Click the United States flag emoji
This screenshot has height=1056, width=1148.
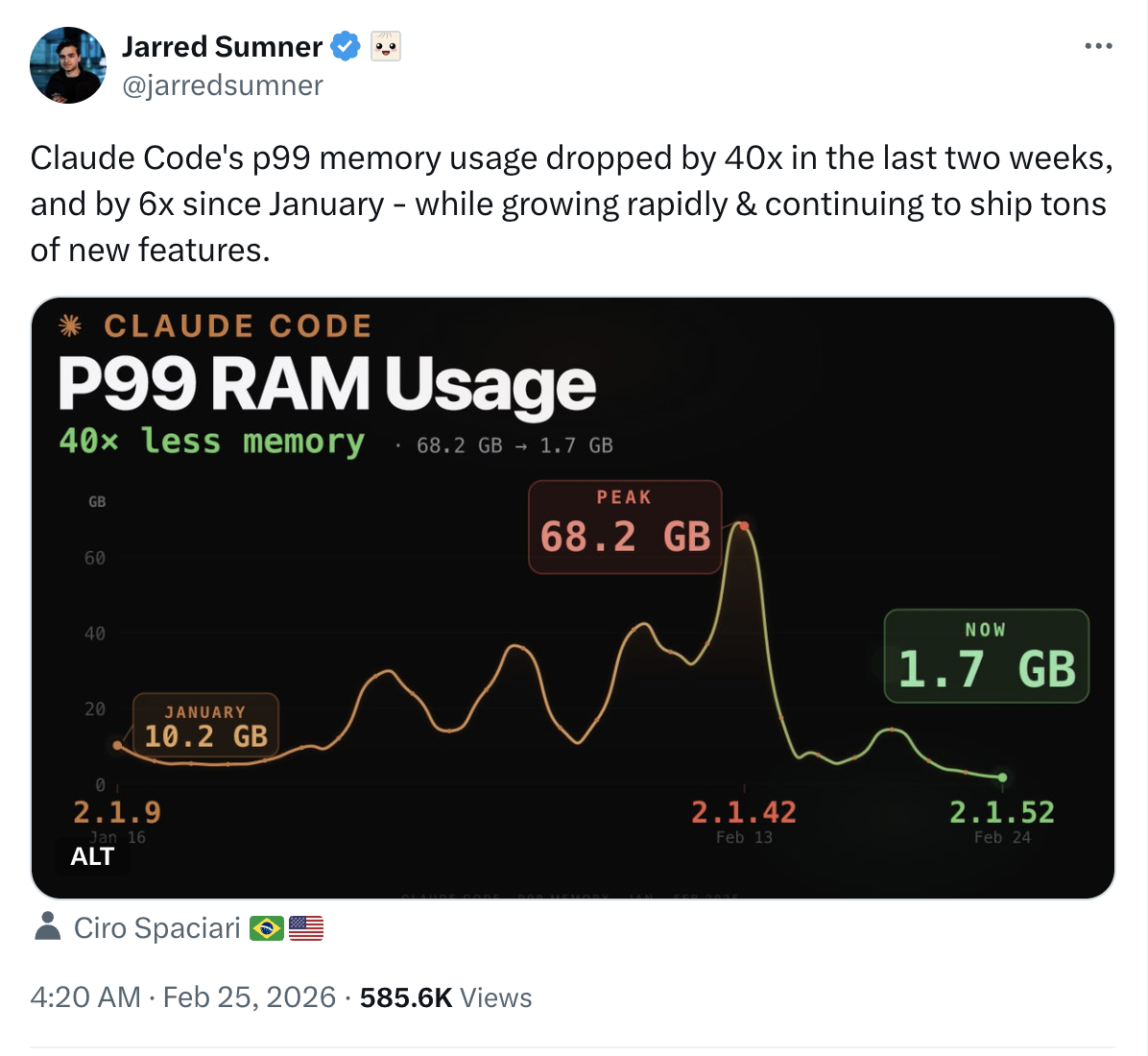point(306,928)
